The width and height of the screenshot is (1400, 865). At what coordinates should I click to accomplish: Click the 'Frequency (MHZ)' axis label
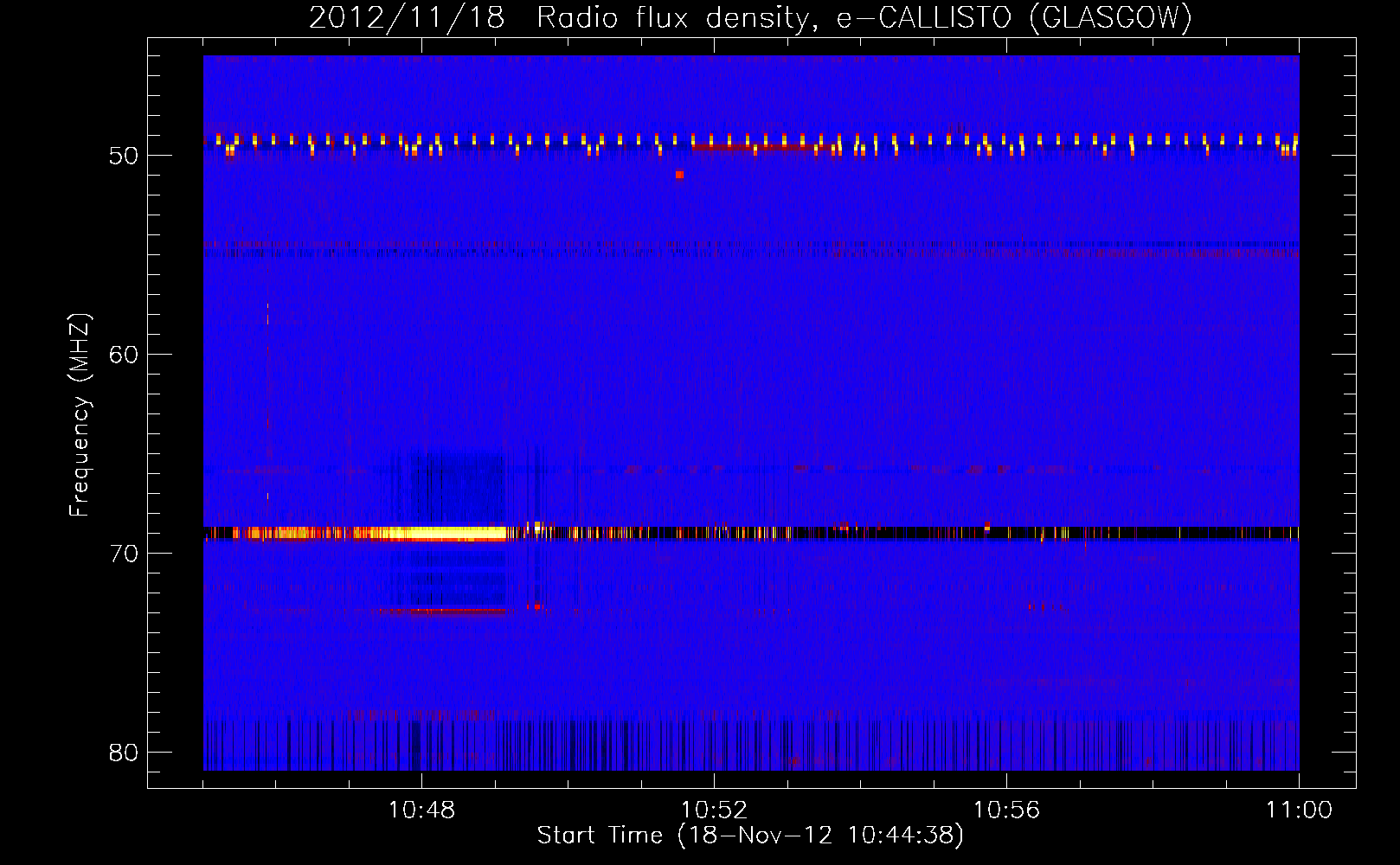pyautogui.click(x=80, y=415)
